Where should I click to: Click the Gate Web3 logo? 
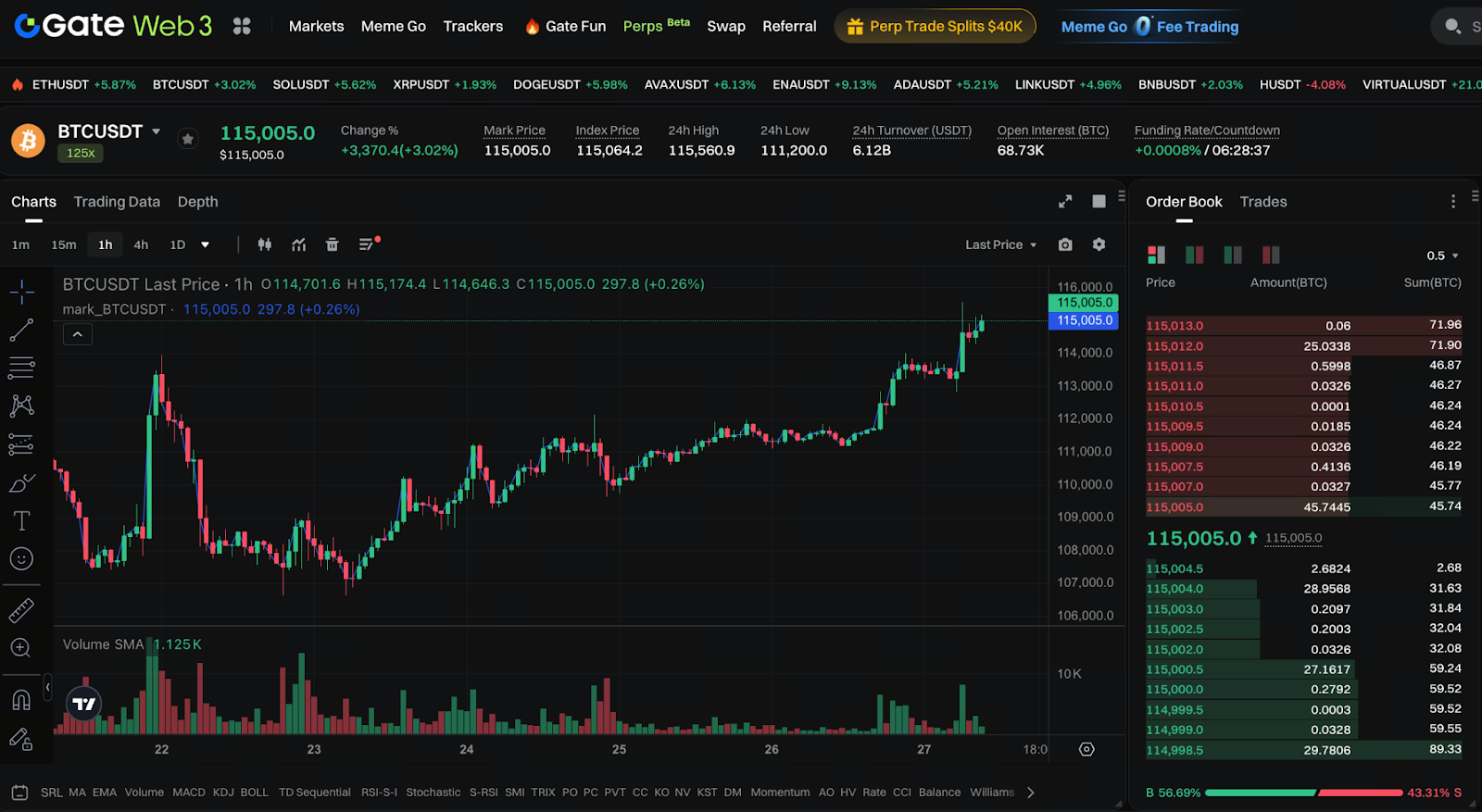click(x=113, y=26)
